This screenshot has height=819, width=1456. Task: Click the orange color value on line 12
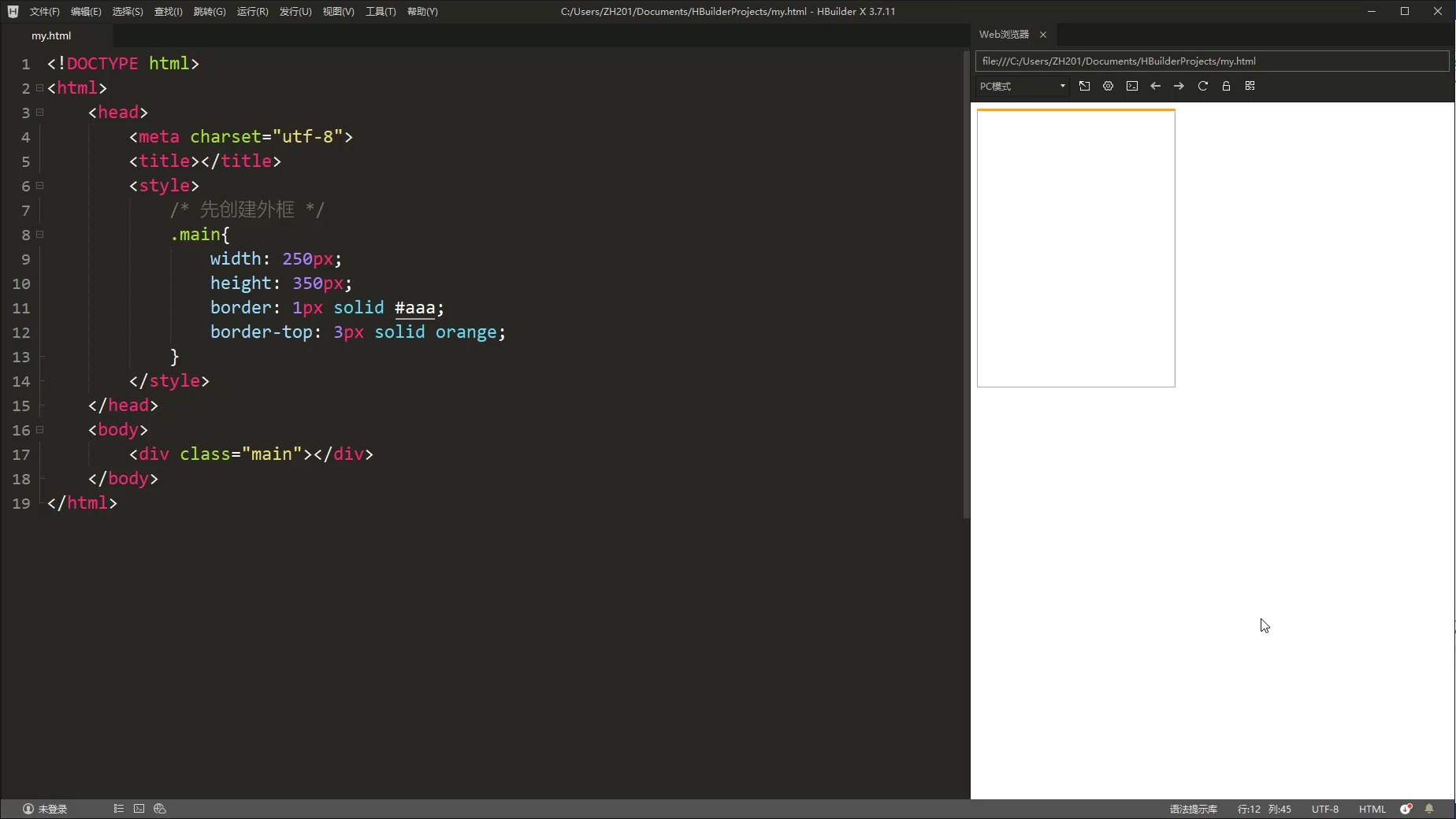[466, 332]
